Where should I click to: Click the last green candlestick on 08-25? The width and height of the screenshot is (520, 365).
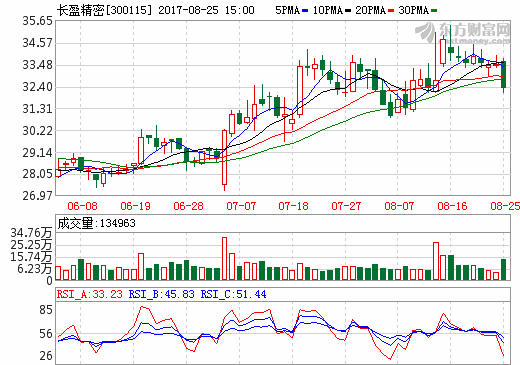point(503,75)
